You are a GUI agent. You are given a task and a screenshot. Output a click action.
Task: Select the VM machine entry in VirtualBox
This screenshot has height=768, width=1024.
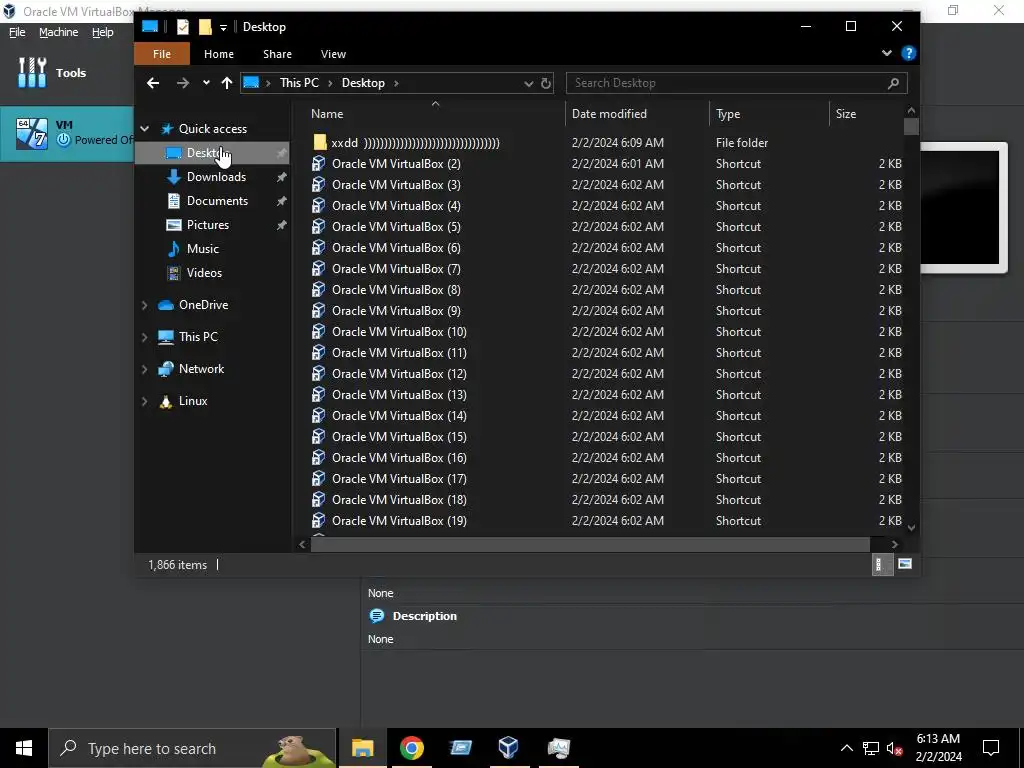(67, 133)
